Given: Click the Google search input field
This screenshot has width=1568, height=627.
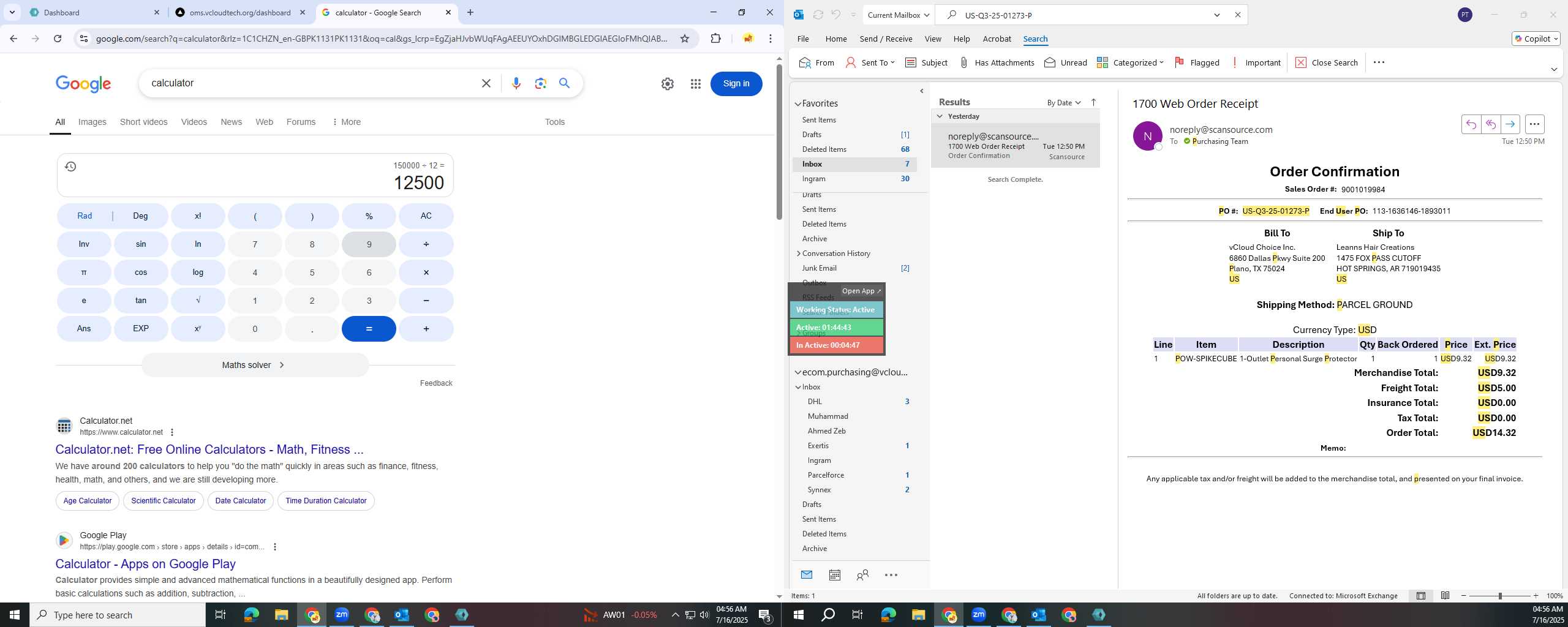Looking at the screenshot, I should click(x=312, y=83).
